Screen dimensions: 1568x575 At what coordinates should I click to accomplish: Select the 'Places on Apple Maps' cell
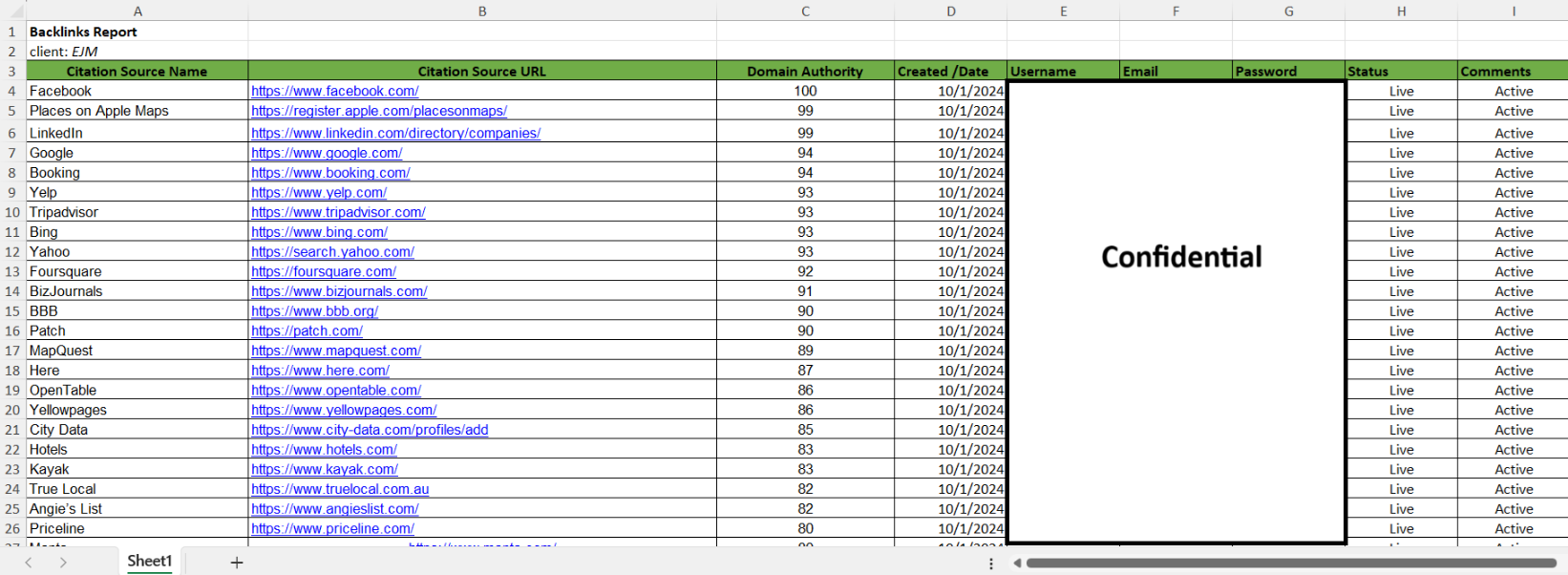tap(138, 112)
